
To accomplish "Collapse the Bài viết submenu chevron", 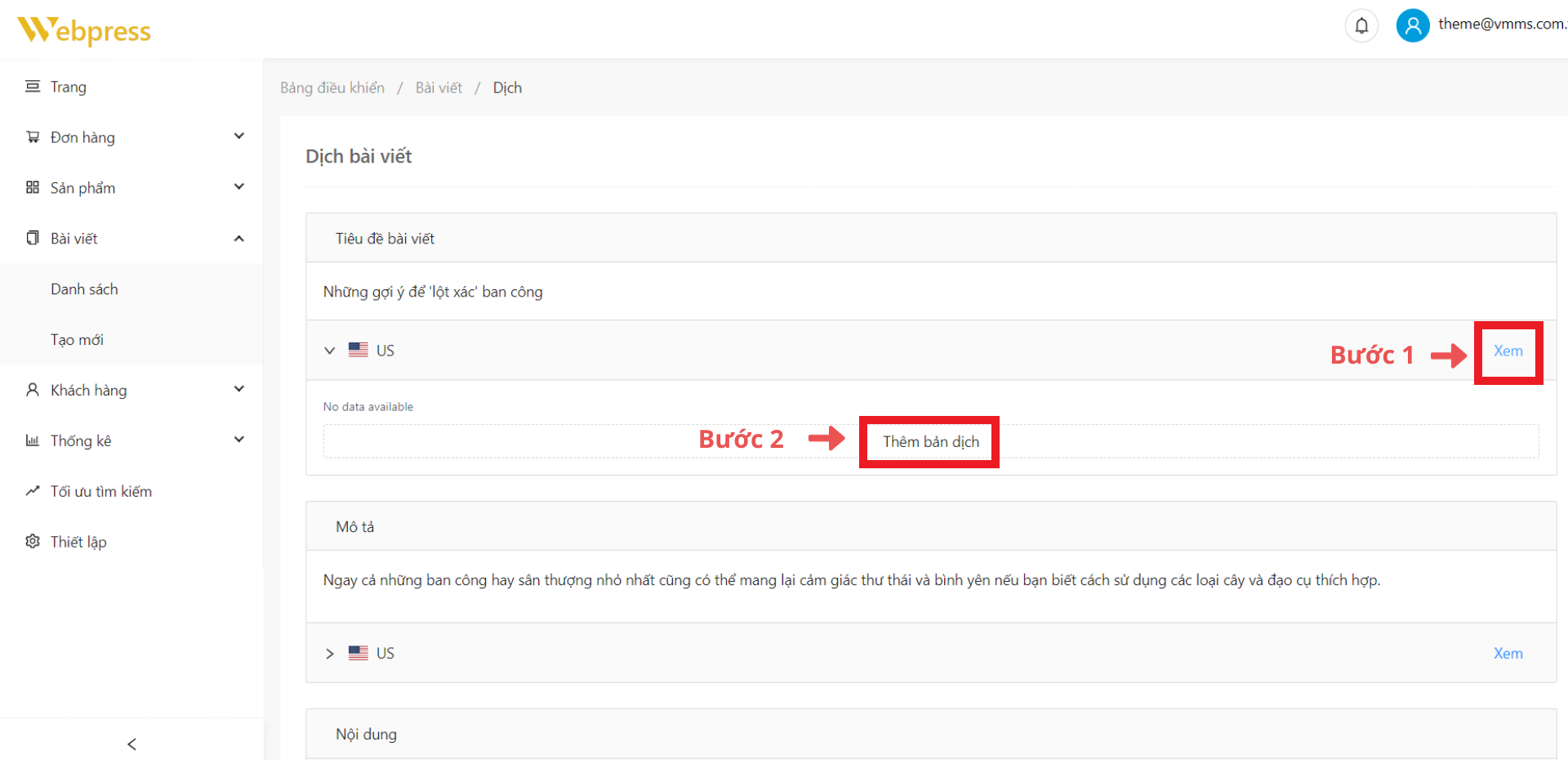I will (x=239, y=239).
